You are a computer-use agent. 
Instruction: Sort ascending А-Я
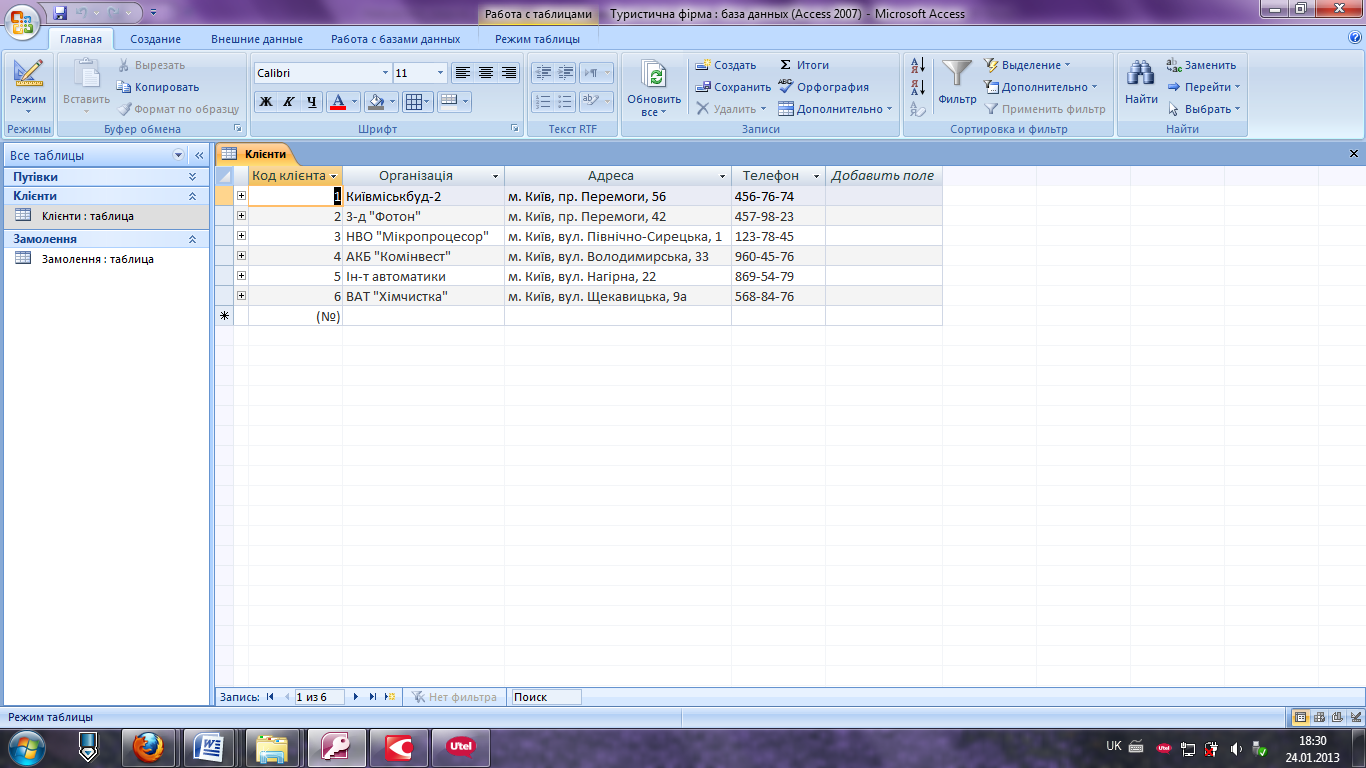918,67
